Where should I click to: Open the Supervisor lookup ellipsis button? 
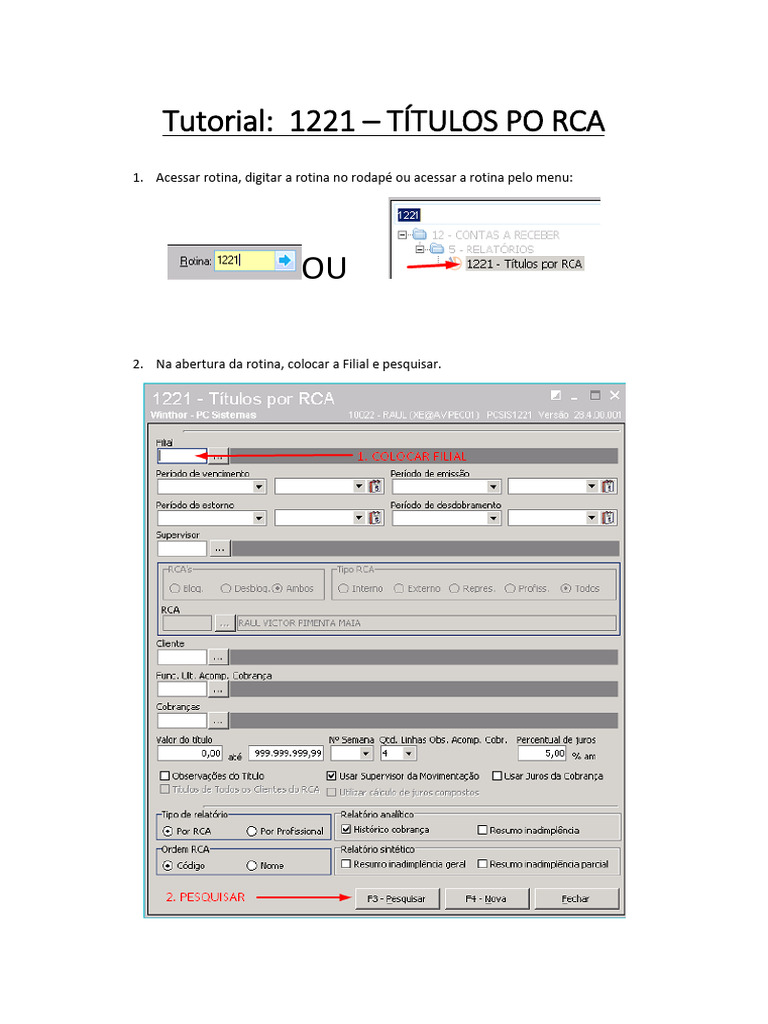coord(219,549)
